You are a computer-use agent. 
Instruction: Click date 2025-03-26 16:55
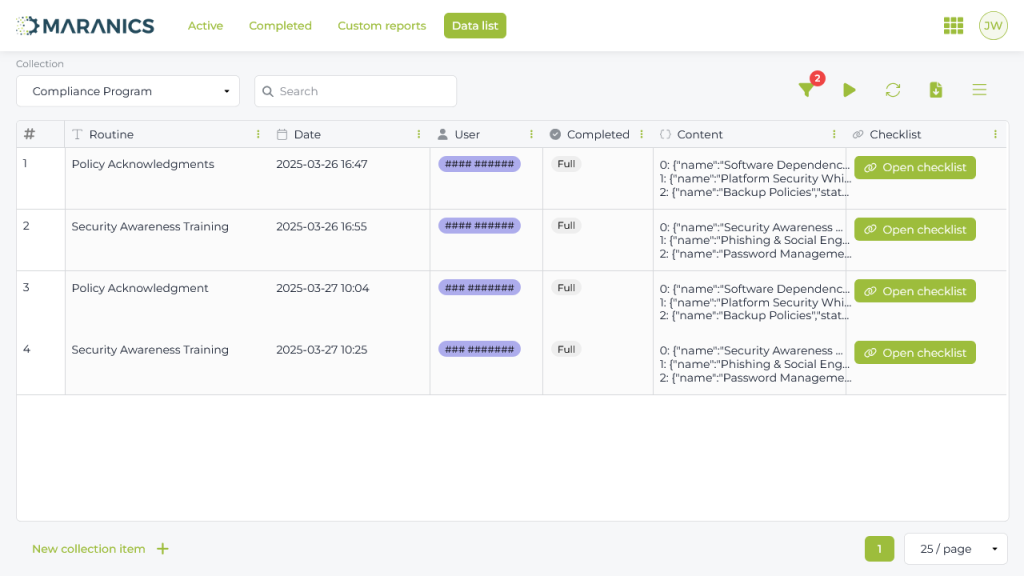coord(321,226)
